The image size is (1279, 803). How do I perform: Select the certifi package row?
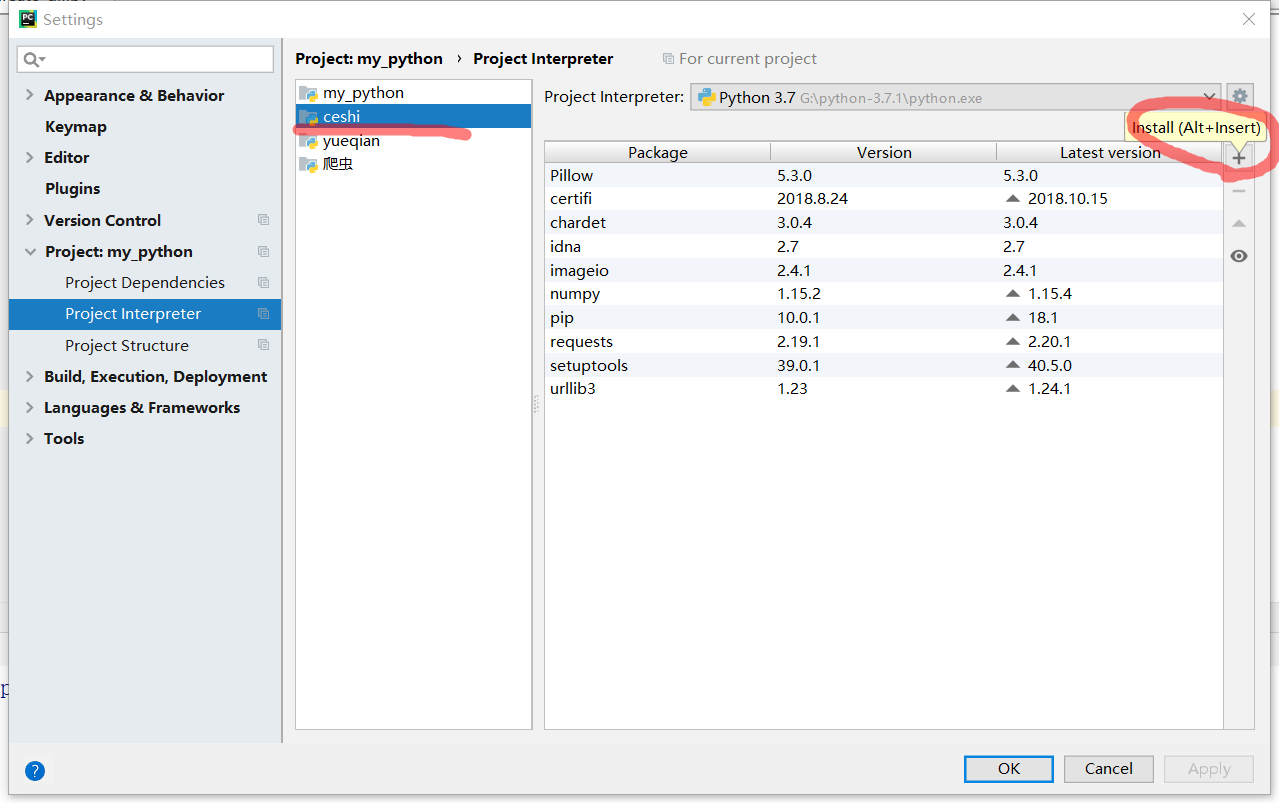pyautogui.click(x=884, y=198)
